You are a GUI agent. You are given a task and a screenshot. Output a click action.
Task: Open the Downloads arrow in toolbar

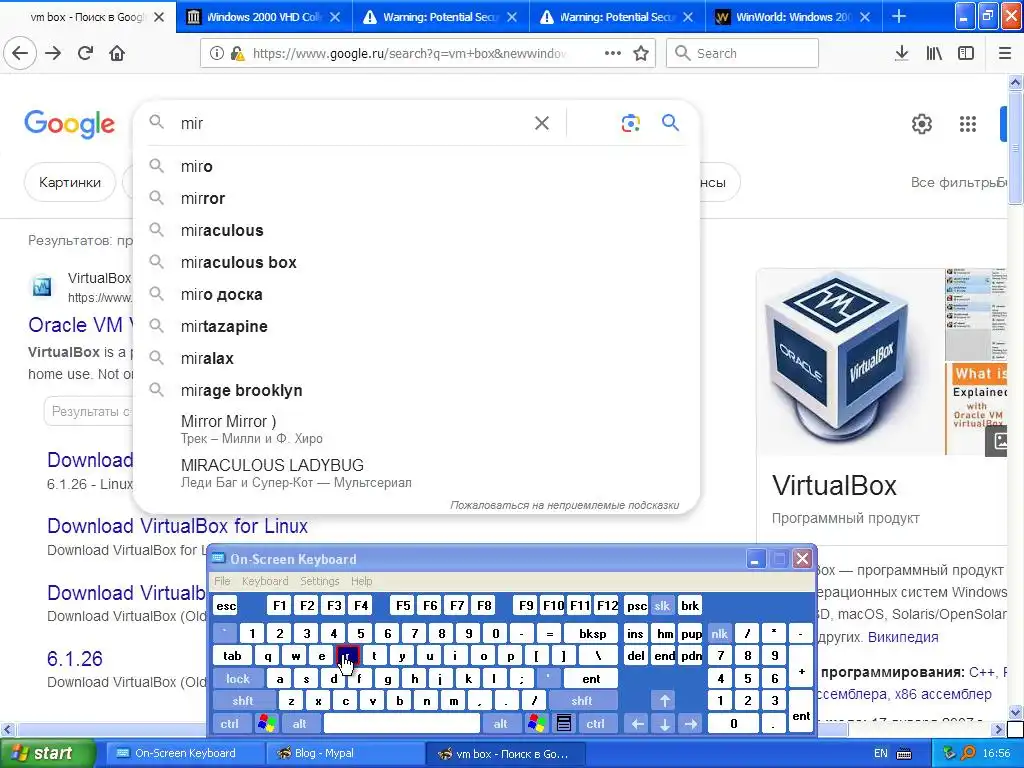901,53
